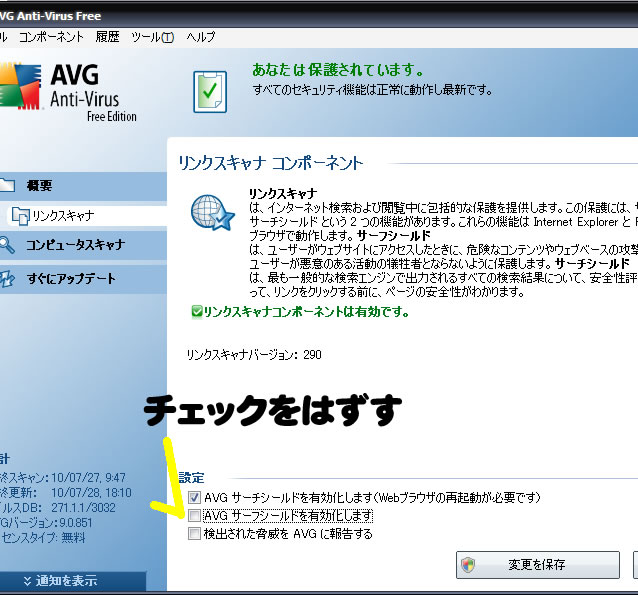Open コンピュータスキャナ from the sidebar

(x=83, y=245)
